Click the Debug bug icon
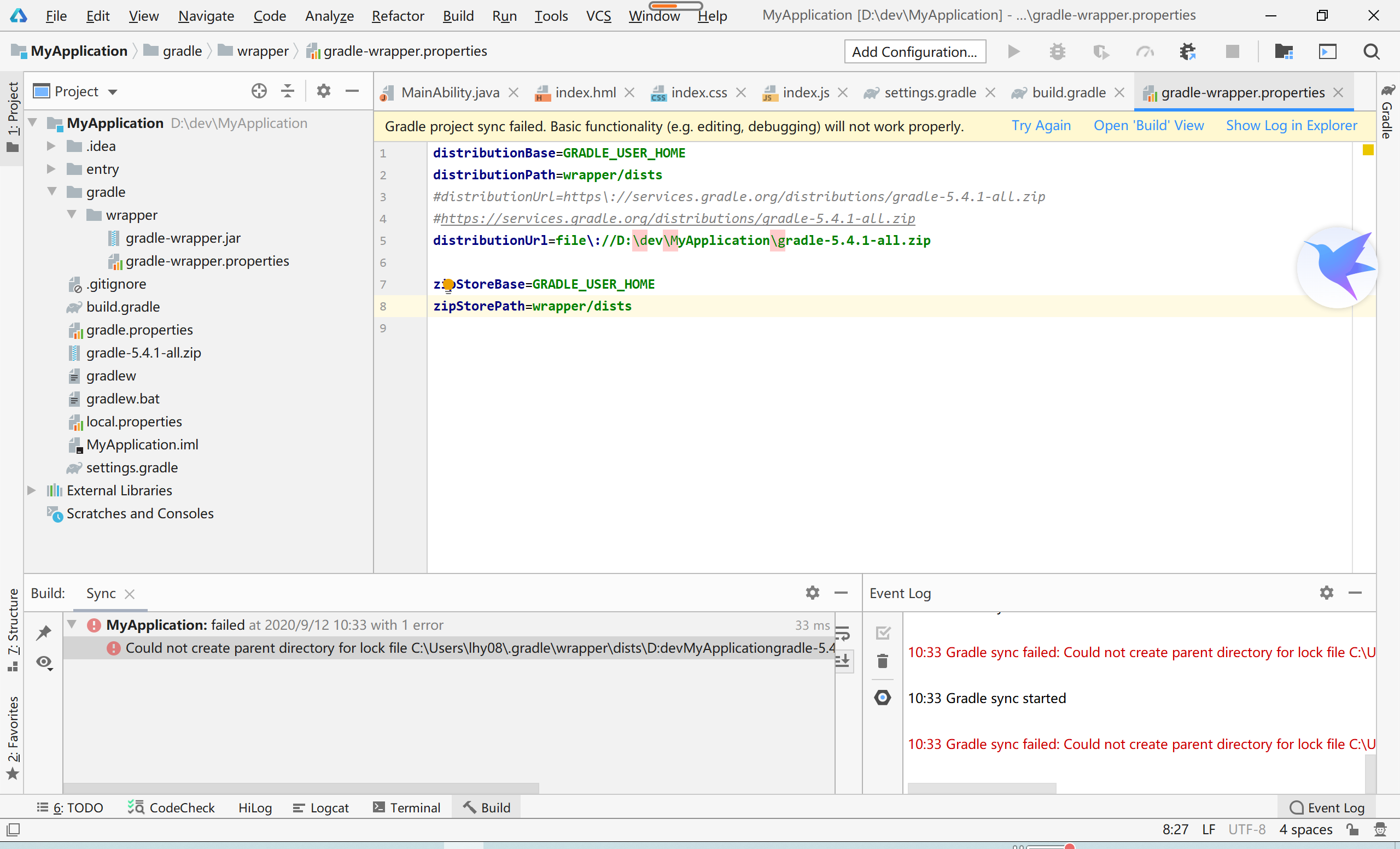This screenshot has width=1400, height=849. click(x=1058, y=52)
